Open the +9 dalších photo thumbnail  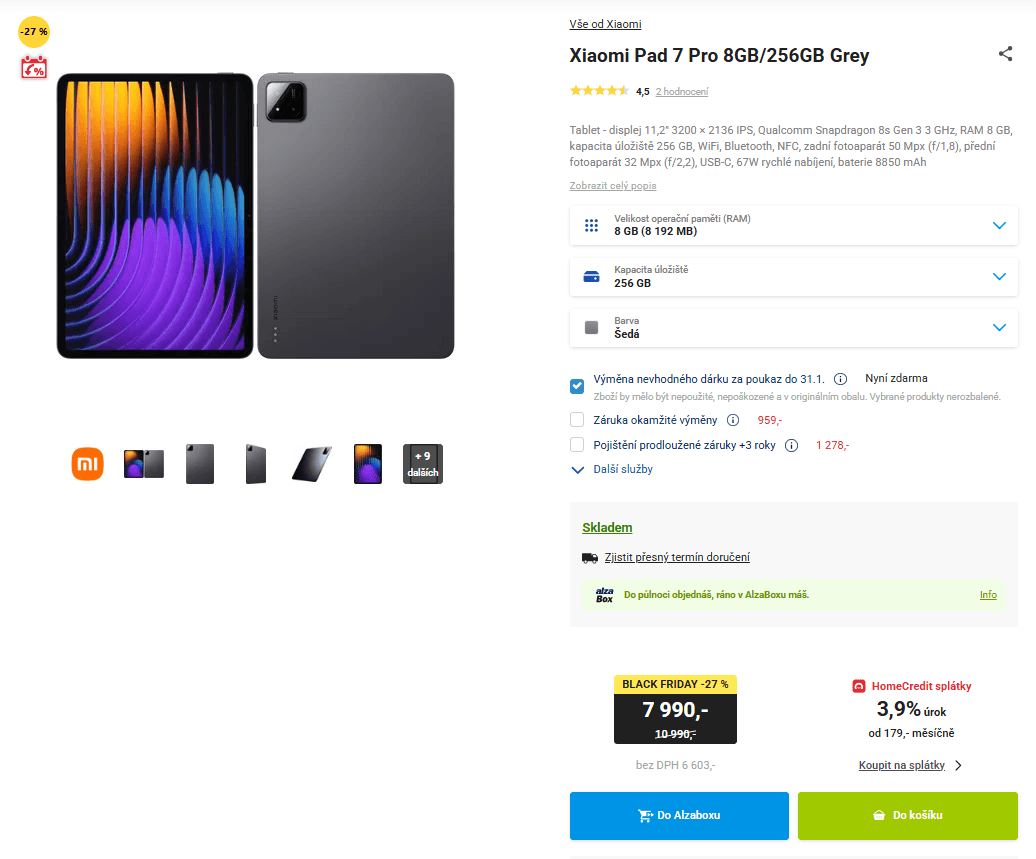coord(422,463)
